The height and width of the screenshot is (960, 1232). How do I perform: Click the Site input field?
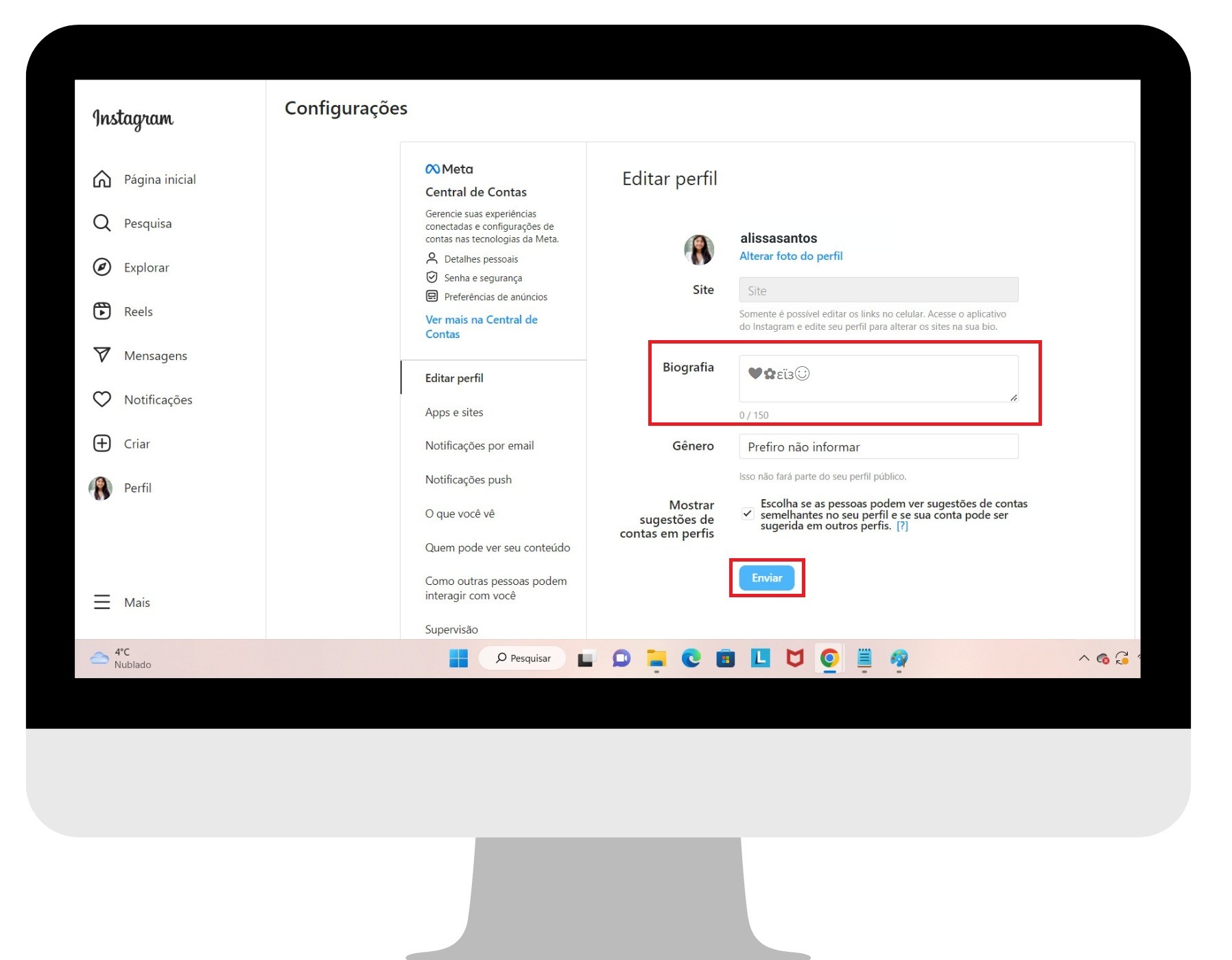[x=878, y=290]
